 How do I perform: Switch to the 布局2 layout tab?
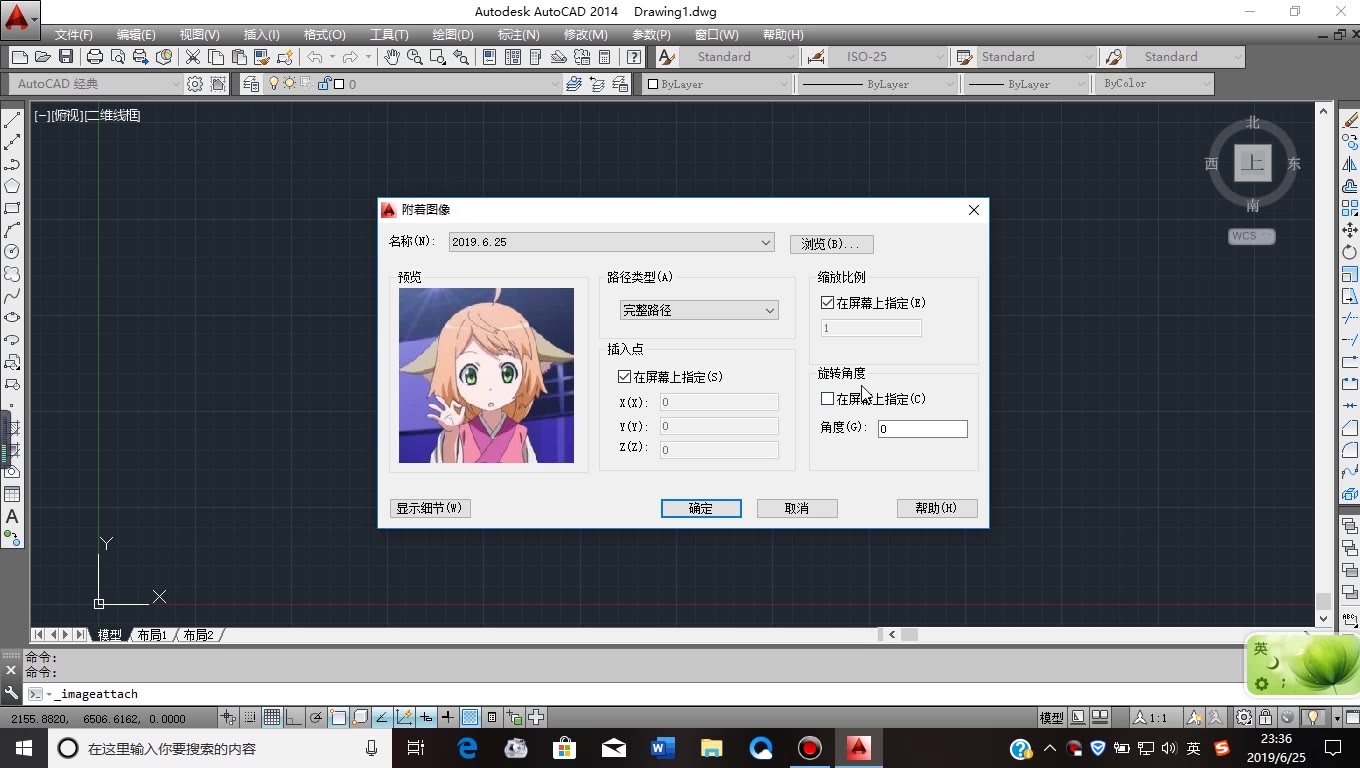click(x=198, y=635)
